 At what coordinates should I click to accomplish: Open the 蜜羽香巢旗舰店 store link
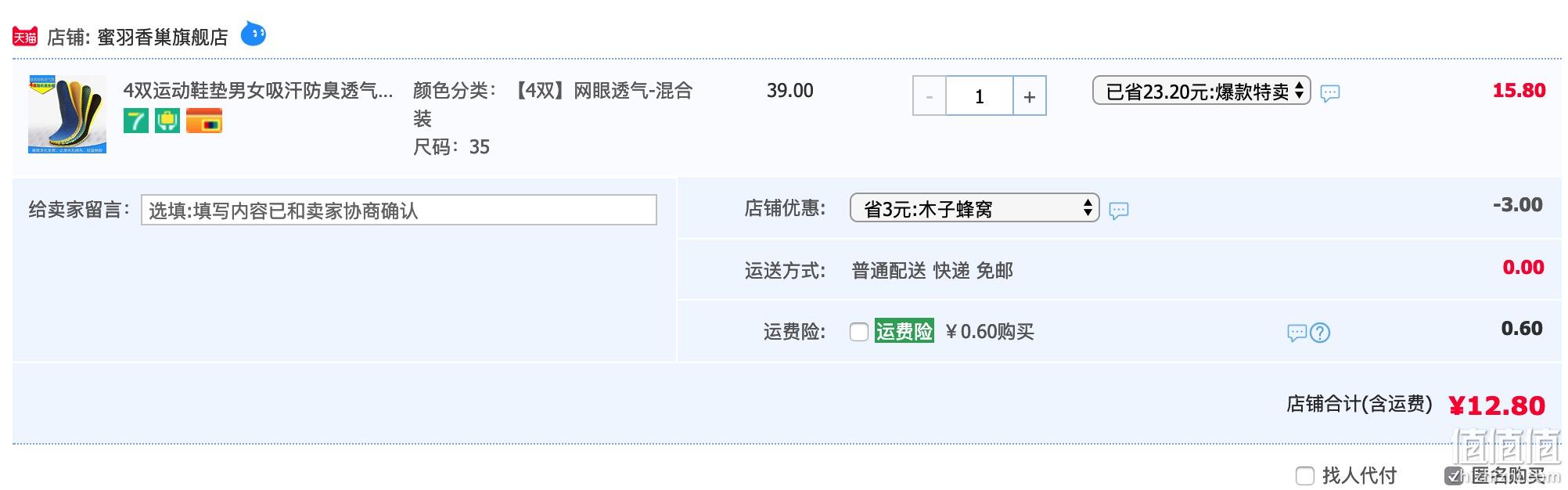[x=162, y=37]
